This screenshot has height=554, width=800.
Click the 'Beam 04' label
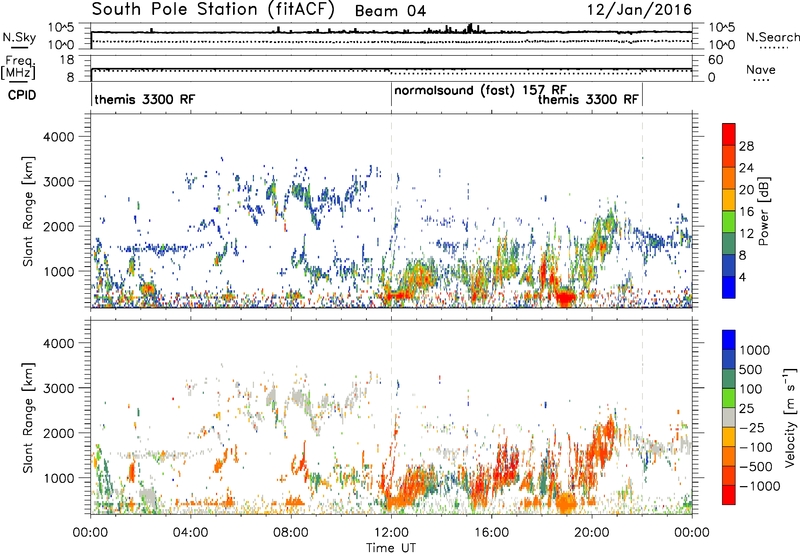pos(390,11)
